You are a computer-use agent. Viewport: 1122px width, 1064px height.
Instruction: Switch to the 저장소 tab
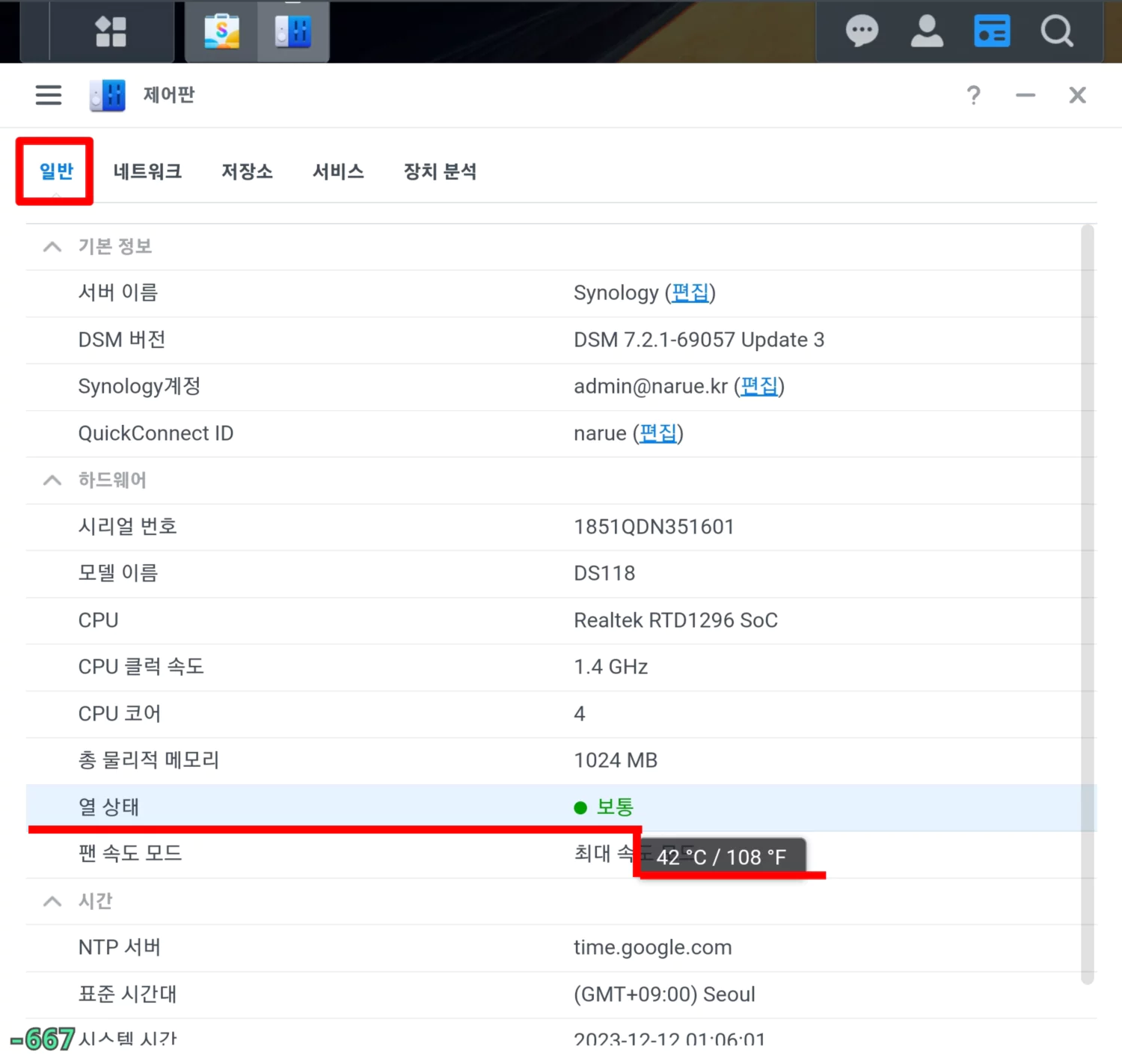(x=247, y=171)
